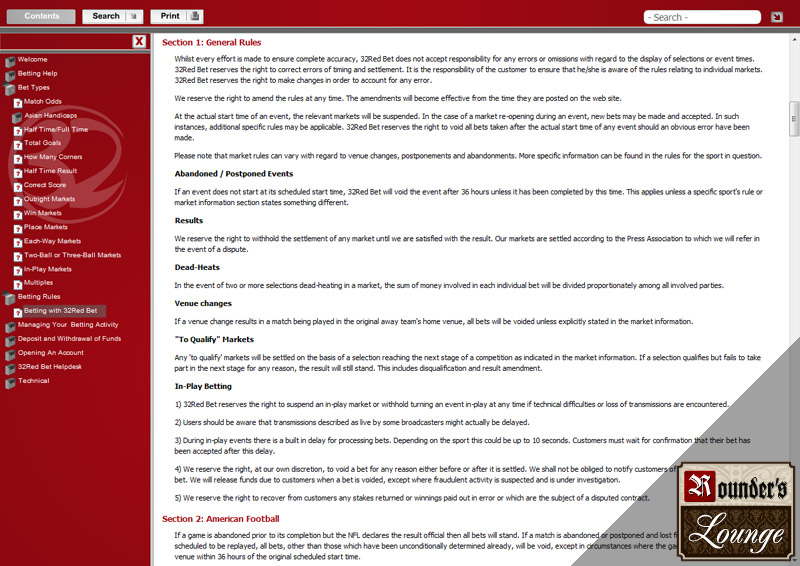Collapse the Bet Types book icon
800x566 pixels.
point(10,89)
